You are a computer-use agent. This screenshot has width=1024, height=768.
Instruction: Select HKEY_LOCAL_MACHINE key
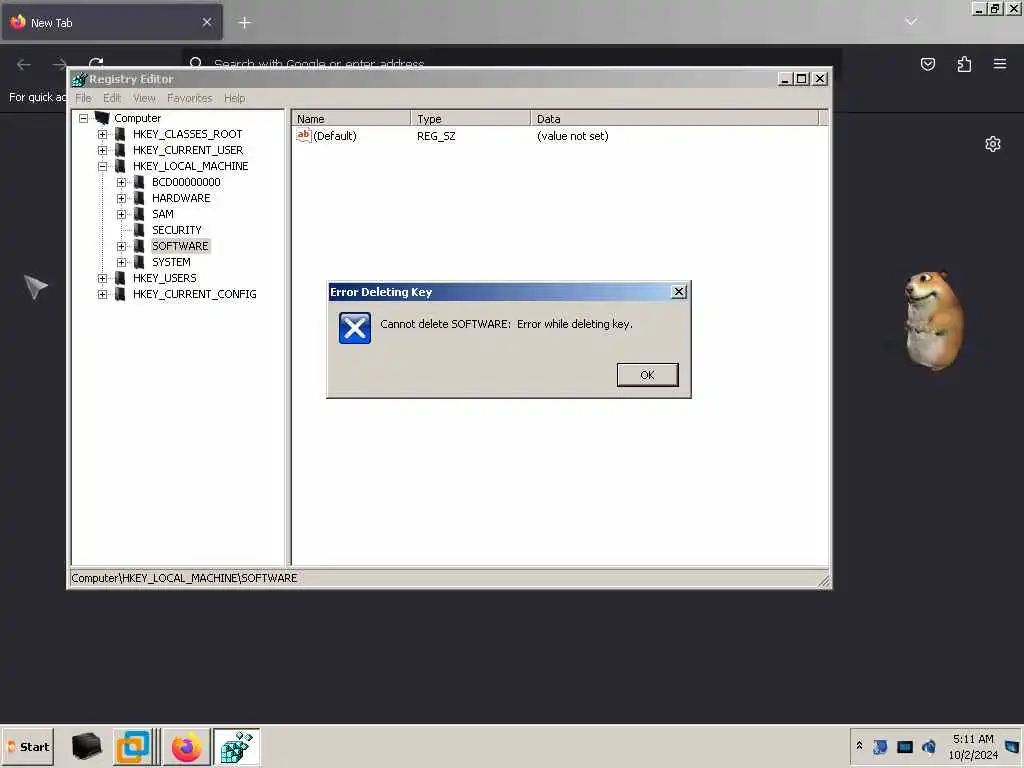coord(191,166)
